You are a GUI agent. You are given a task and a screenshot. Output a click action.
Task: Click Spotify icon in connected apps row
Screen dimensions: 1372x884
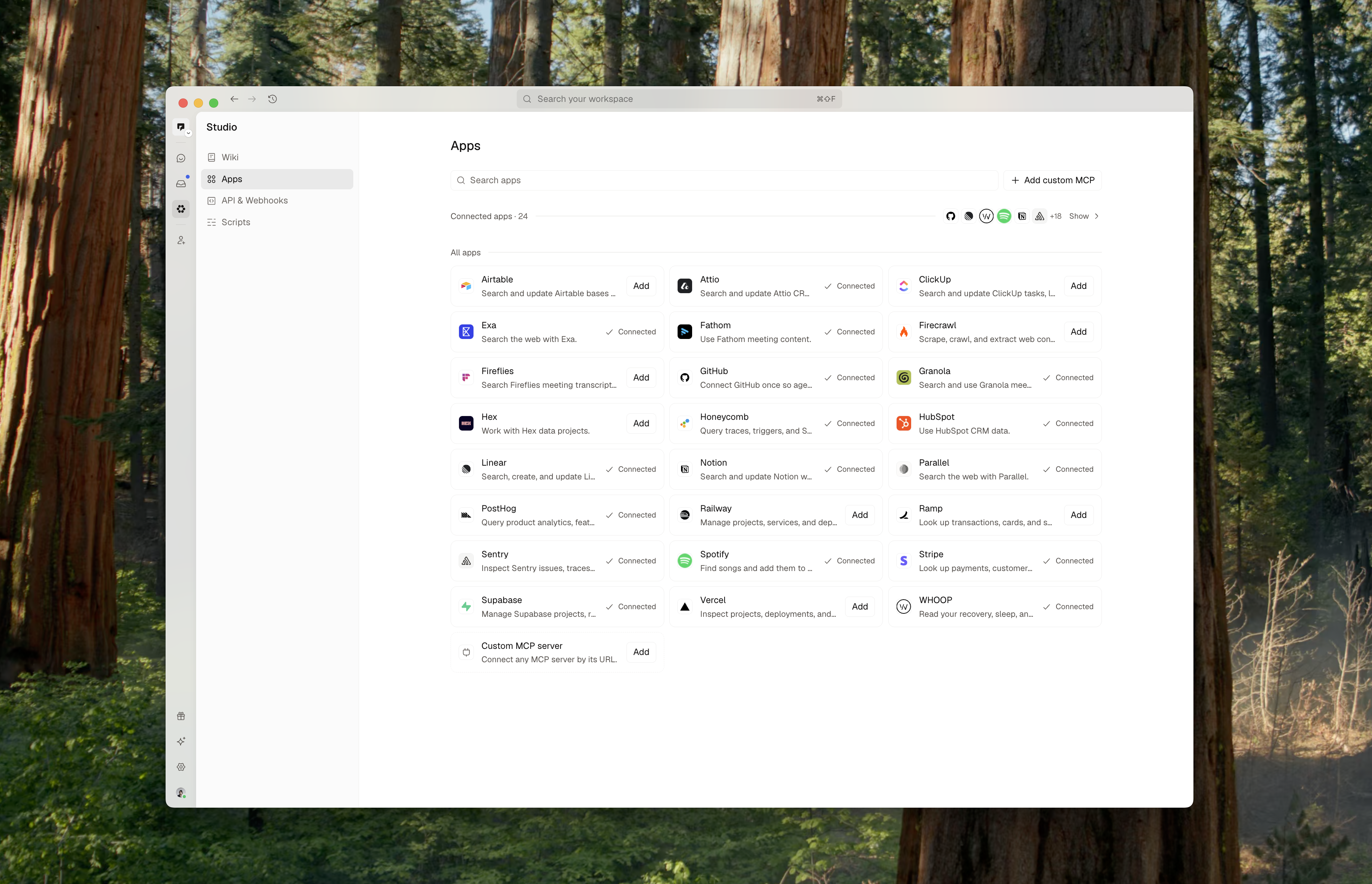pyautogui.click(x=1004, y=216)
